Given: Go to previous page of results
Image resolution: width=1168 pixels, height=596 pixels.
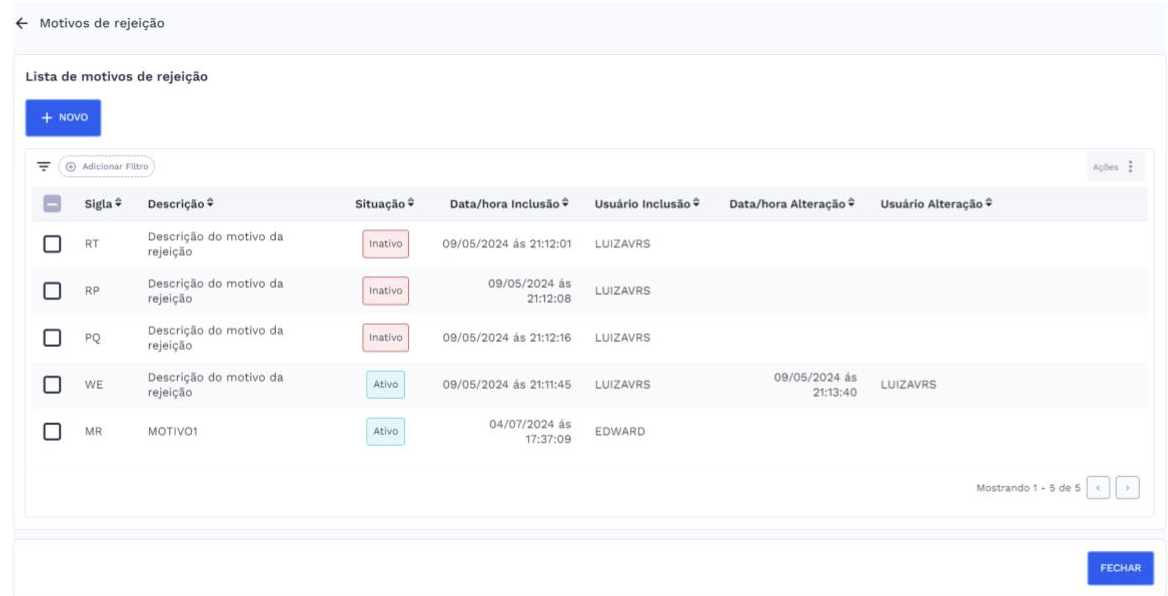Looking at the screenshot, I should click(x=1102, y=490).
